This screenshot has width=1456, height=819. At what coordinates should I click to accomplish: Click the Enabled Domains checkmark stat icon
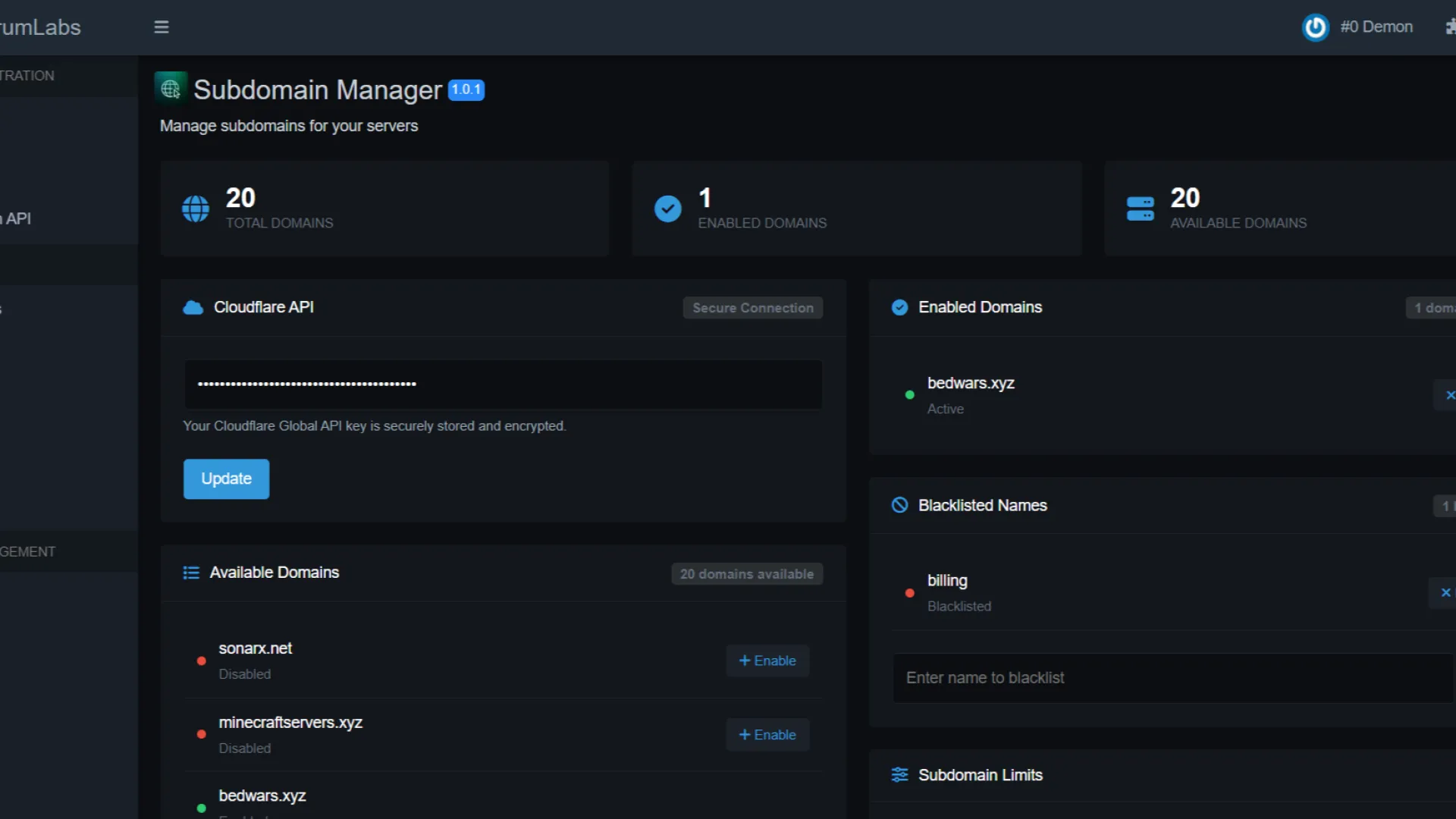pyautogui.click(x=667, y=209)
